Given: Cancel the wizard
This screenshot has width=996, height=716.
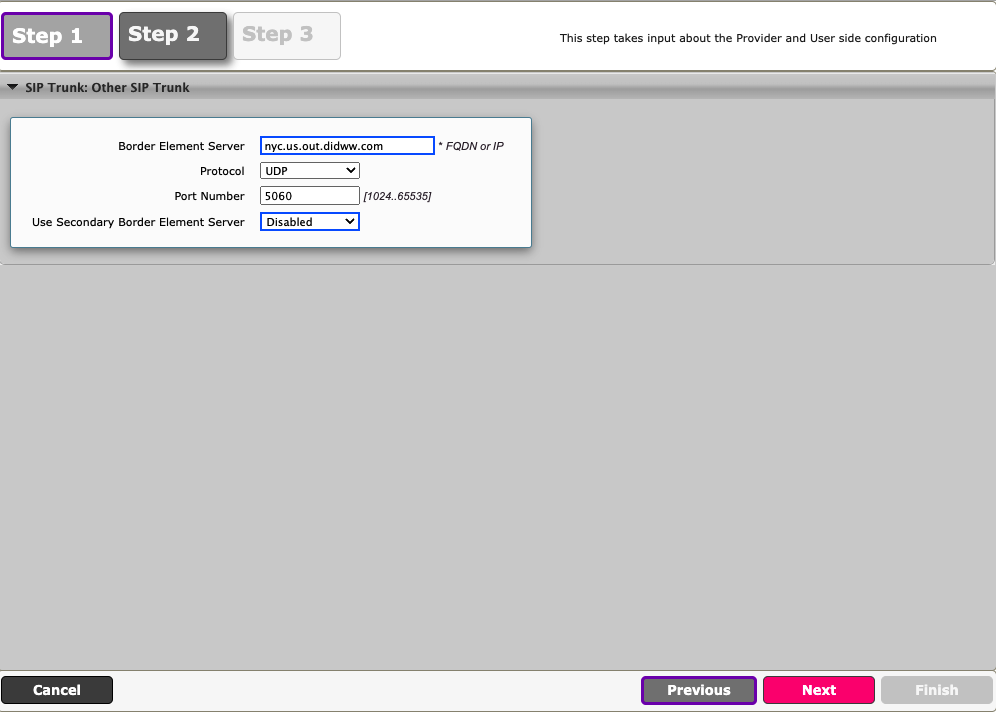Looking at the screenshot, I should (x=57, y=690).
